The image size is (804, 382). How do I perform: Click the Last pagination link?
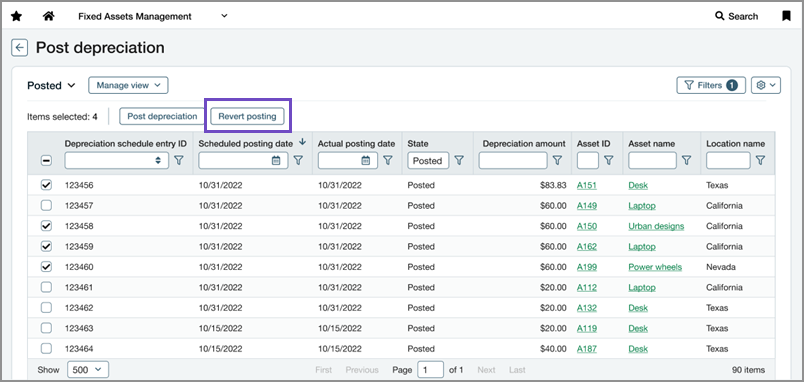pos(517,370)
